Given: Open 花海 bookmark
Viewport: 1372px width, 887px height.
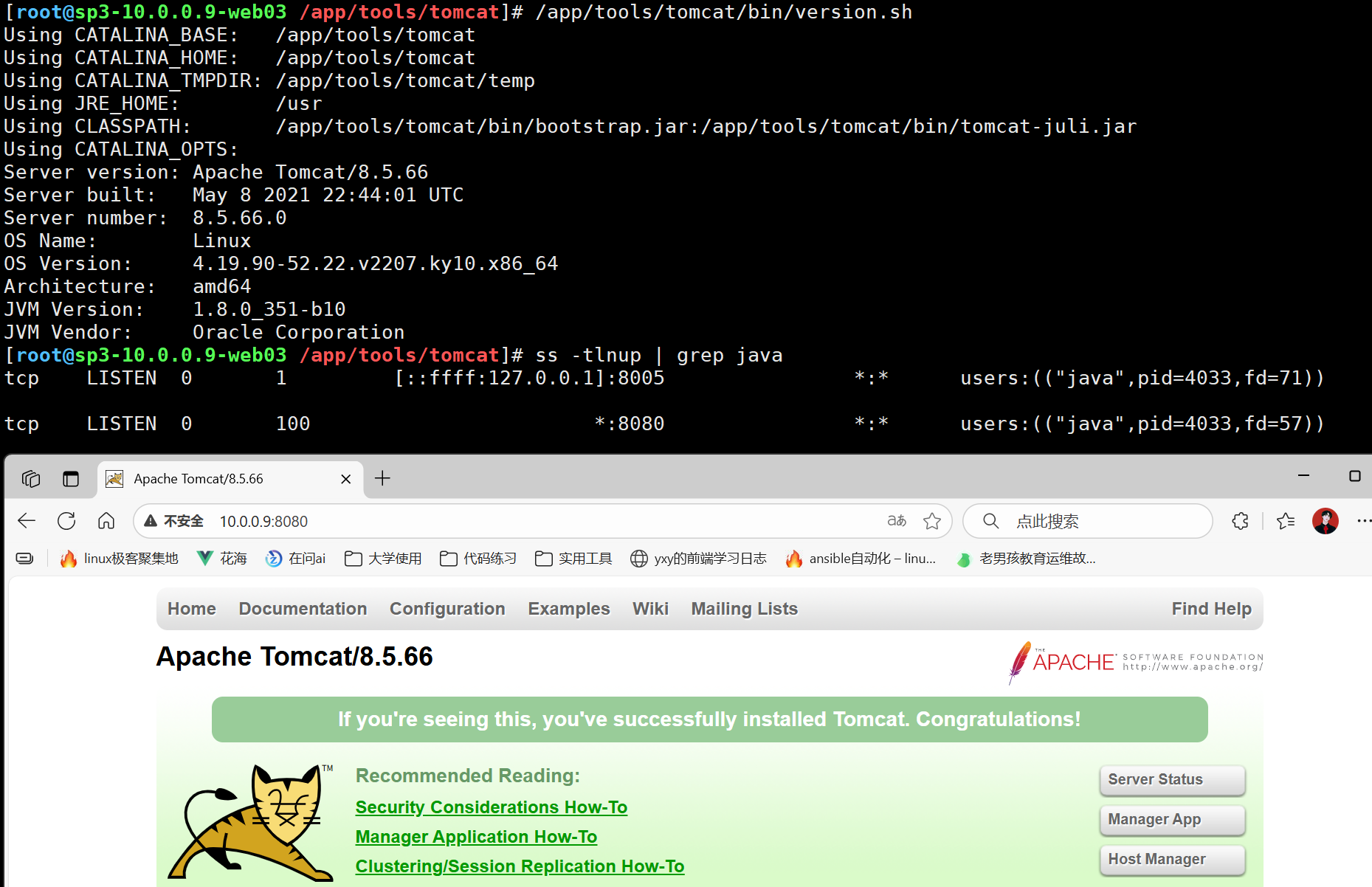Looking at the screenshot, I should (221, 559).
